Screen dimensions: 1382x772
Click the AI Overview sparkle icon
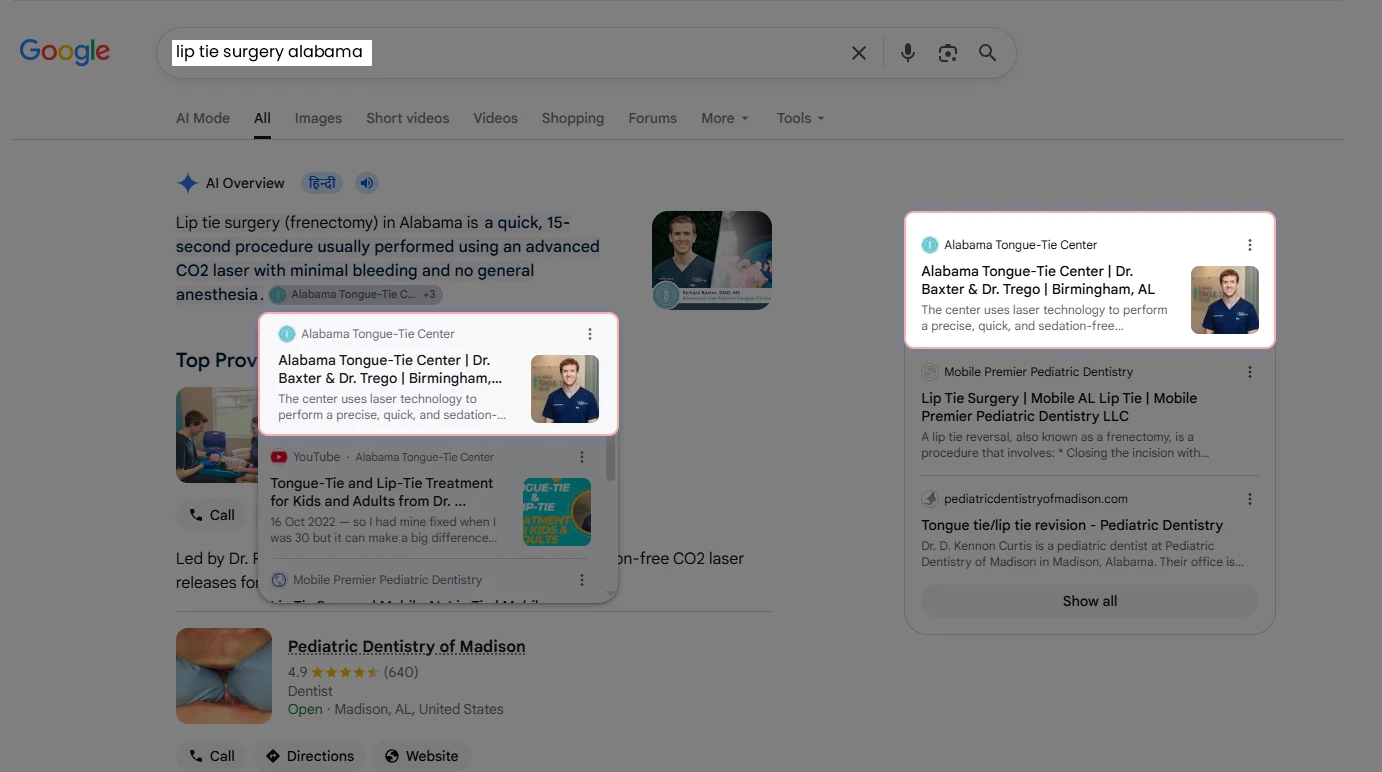click(x=187, y=183)
